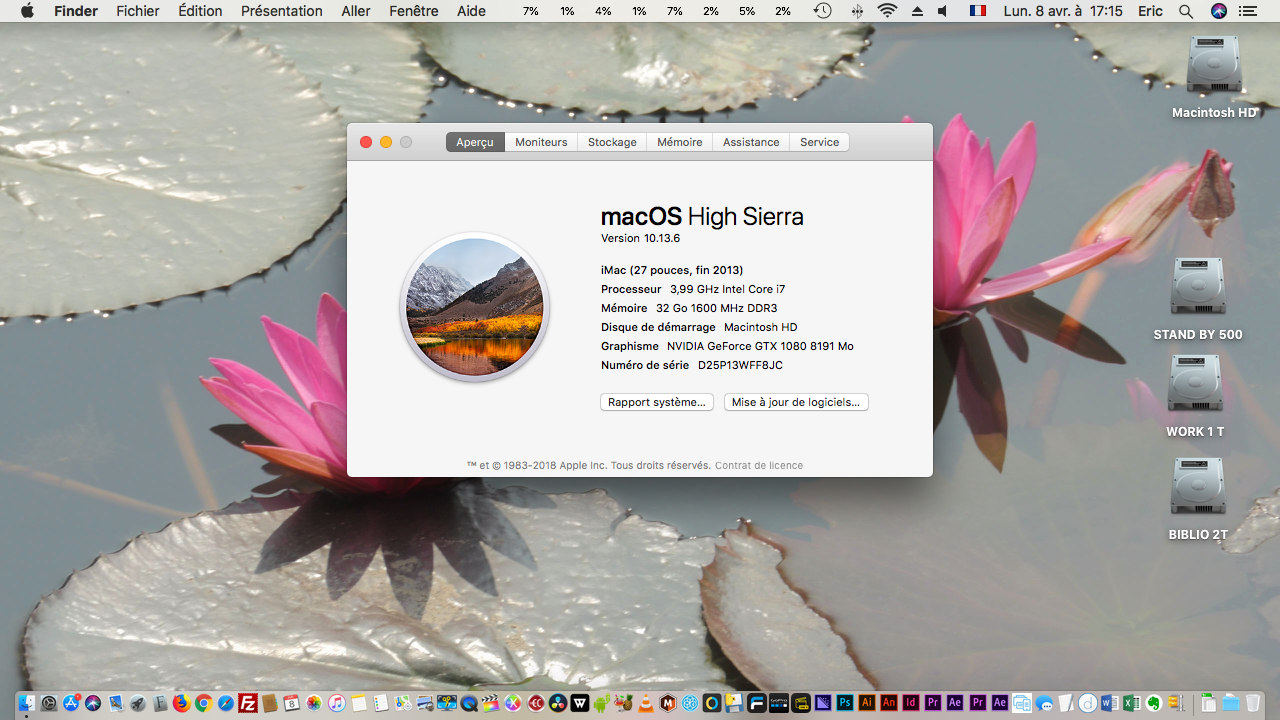Open Reminders in the Dock

point(381,703)
